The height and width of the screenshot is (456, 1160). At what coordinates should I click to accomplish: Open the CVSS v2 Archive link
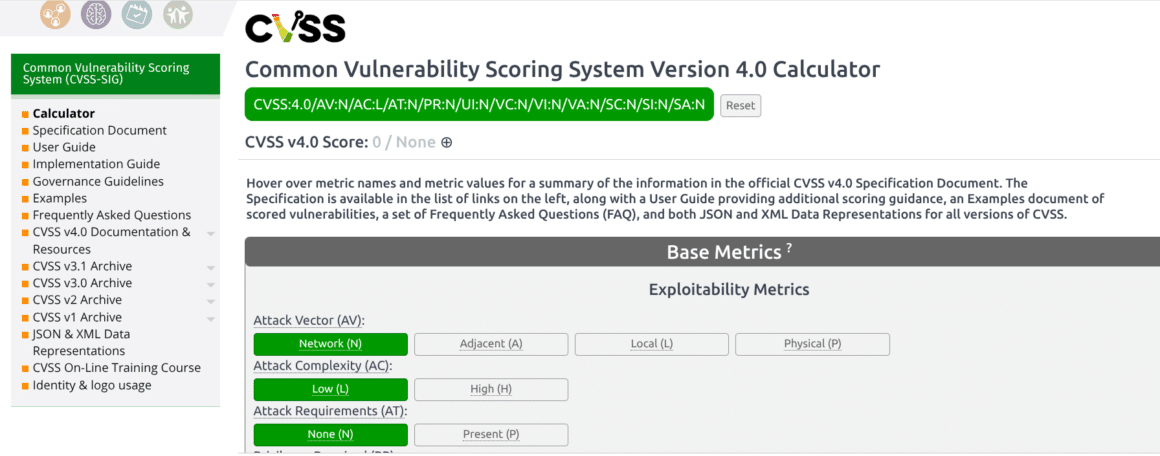point(77,301)
